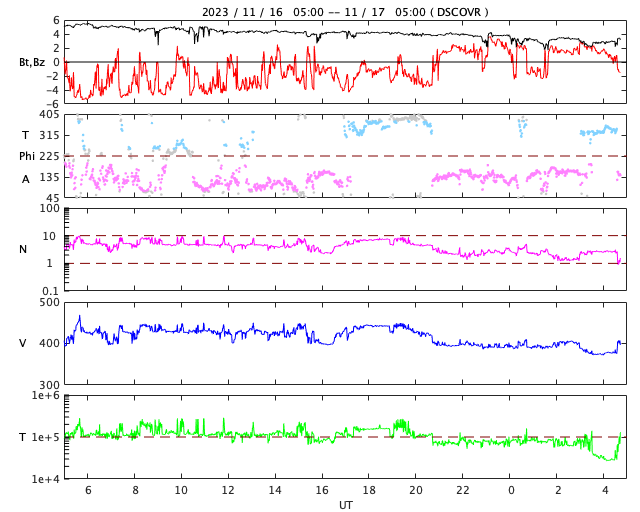Click the 'V' velocity panel label
Image resolution: width=640 pixels, height=512 pixels.
coord(23,343)
